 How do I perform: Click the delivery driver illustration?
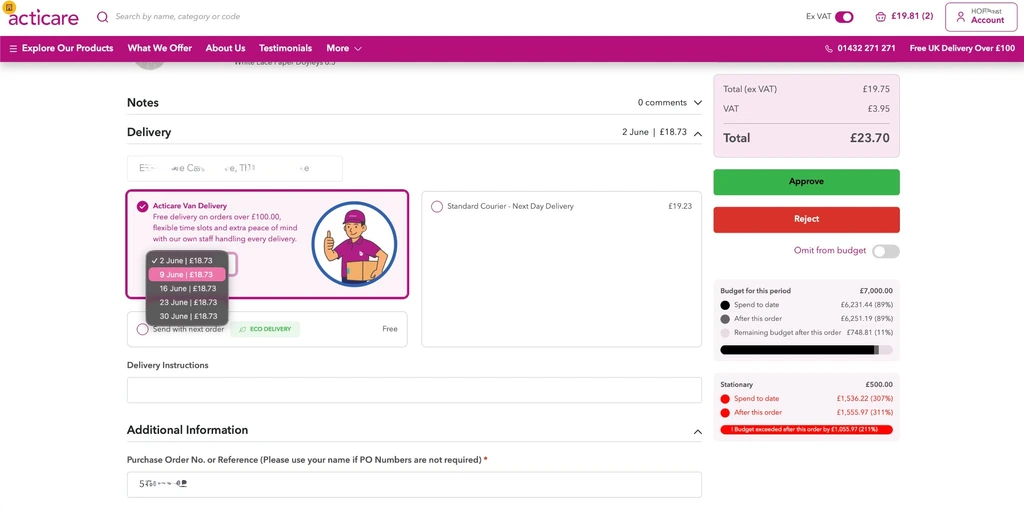(354, 244)
